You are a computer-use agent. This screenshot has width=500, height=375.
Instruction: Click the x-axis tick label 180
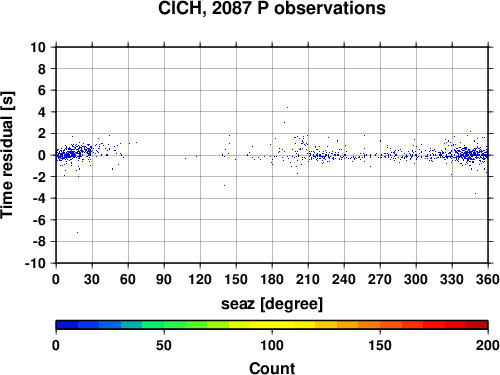click(272, 279)
